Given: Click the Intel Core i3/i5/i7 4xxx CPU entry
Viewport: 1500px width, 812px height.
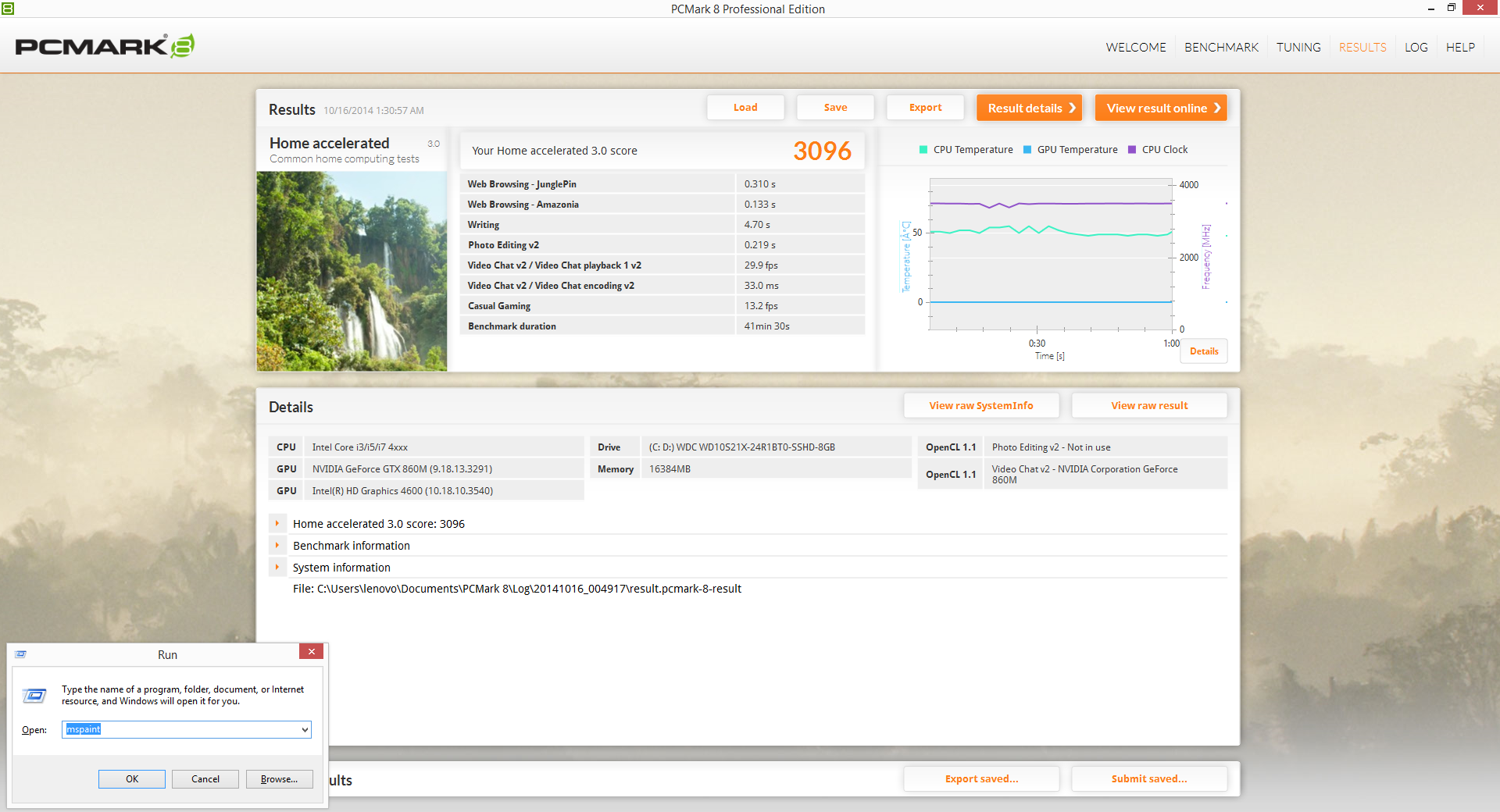Looking at the screenshot, I should [443, 447].
